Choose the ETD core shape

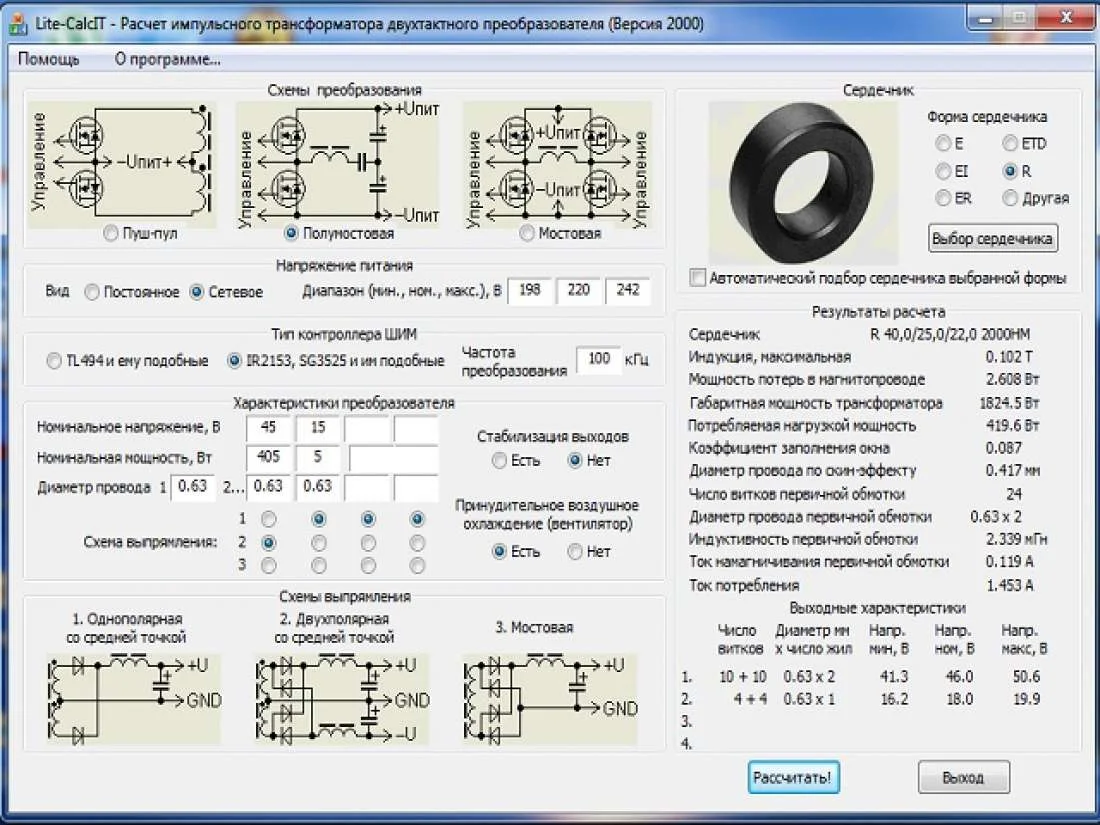(1010, 144)
